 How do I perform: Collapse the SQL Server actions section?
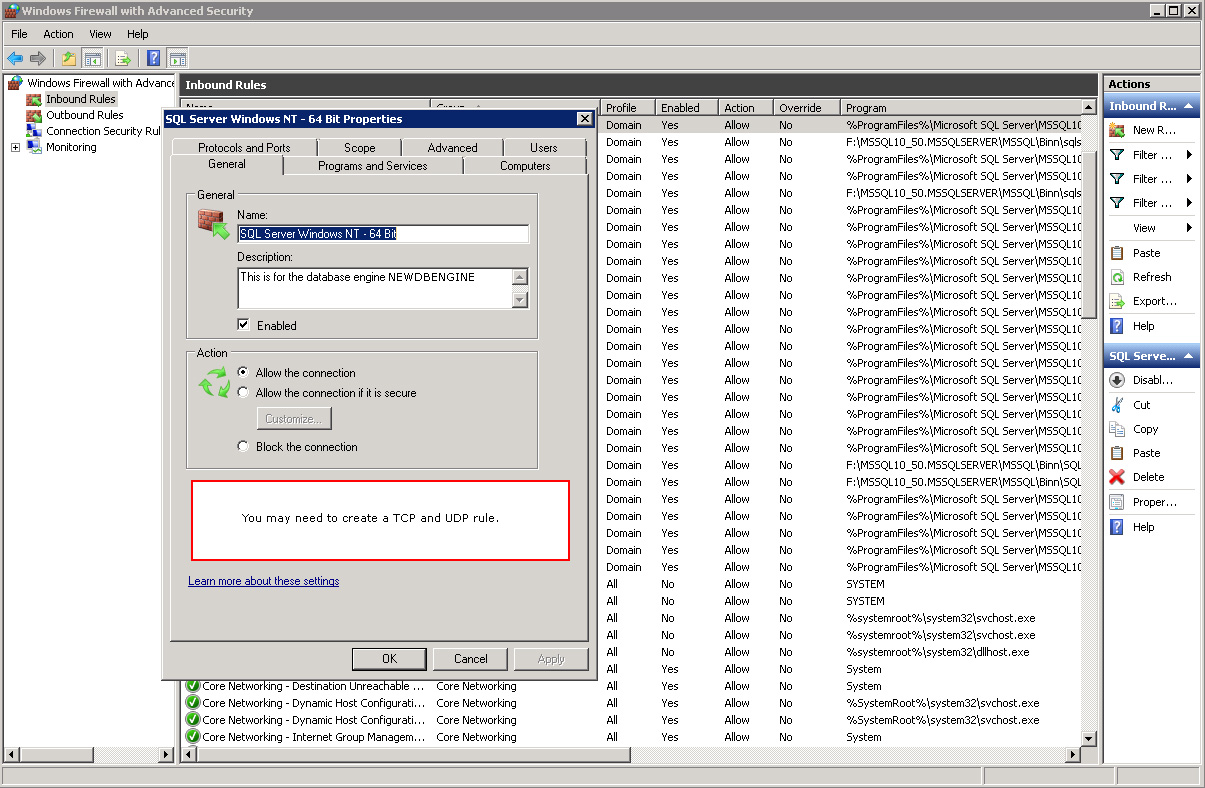(1189, 356)
